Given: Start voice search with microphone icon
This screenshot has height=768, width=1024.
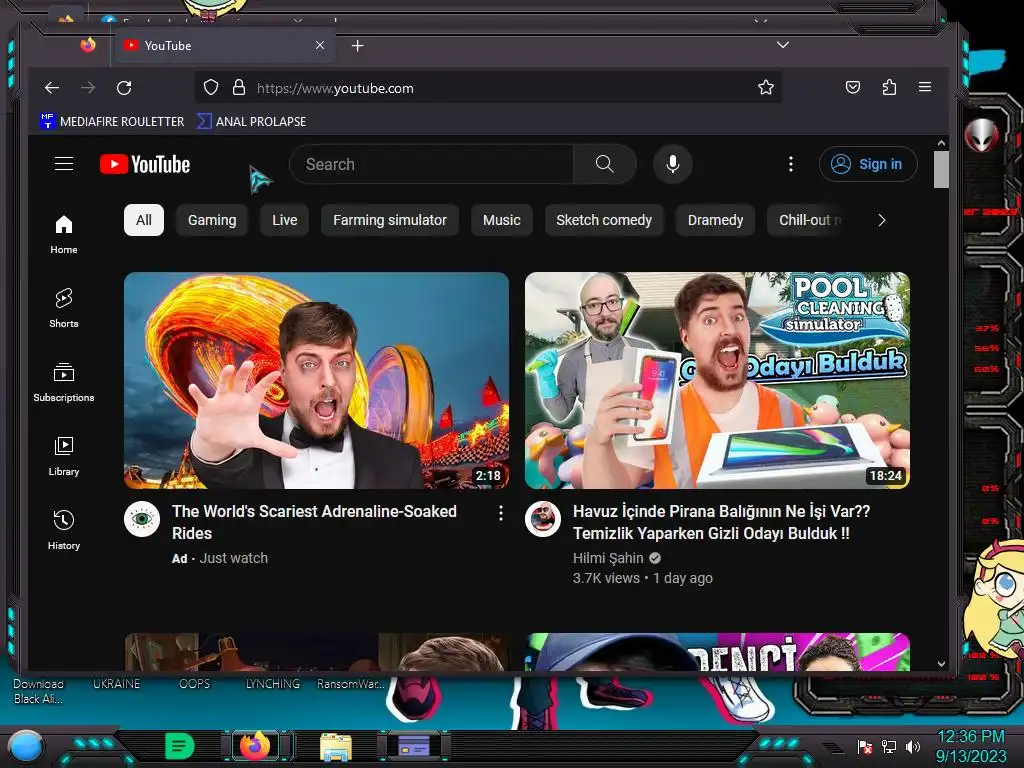Looking at the screenshot, I should [673, 164].
